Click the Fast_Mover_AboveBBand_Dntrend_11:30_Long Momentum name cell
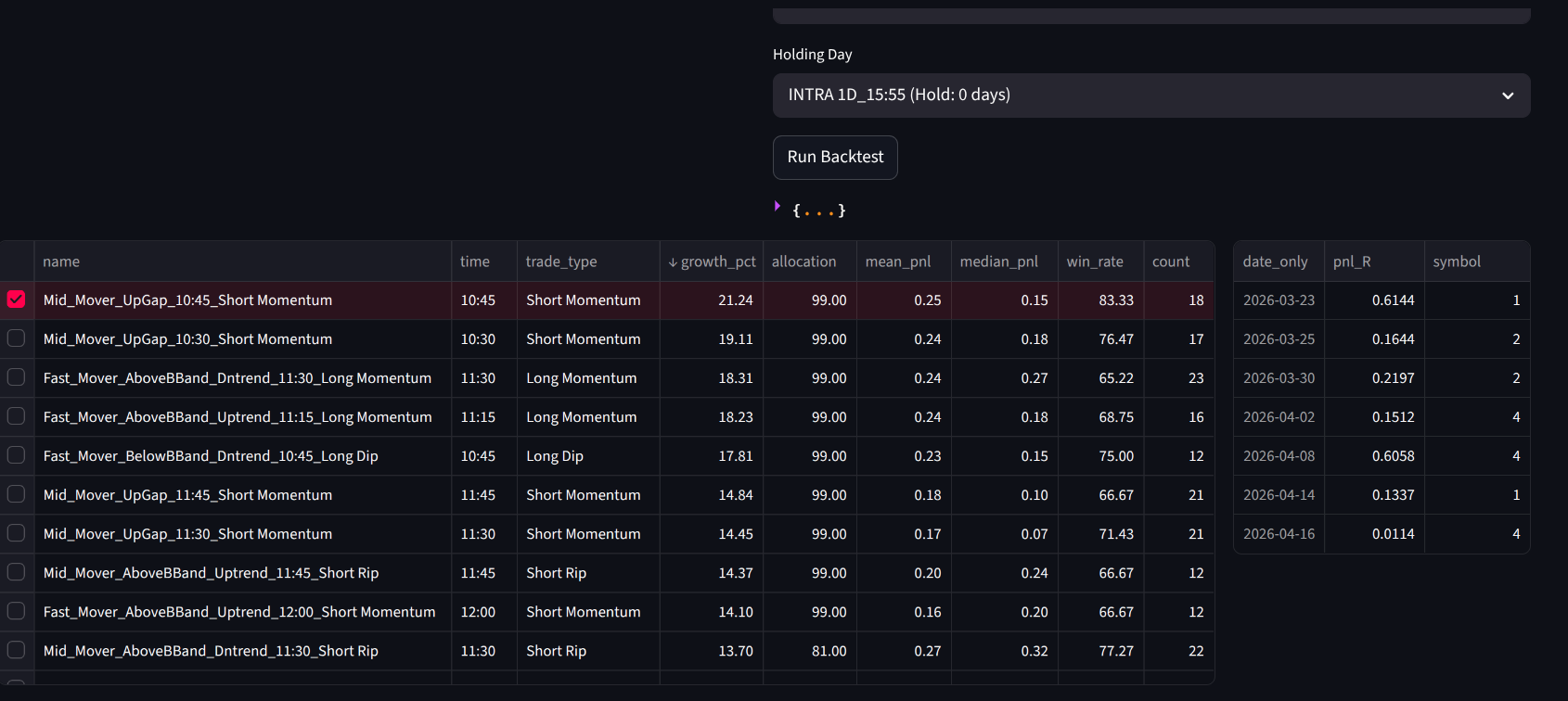The width and height of the screenshot is (1568, 701). tap(237, 378)
